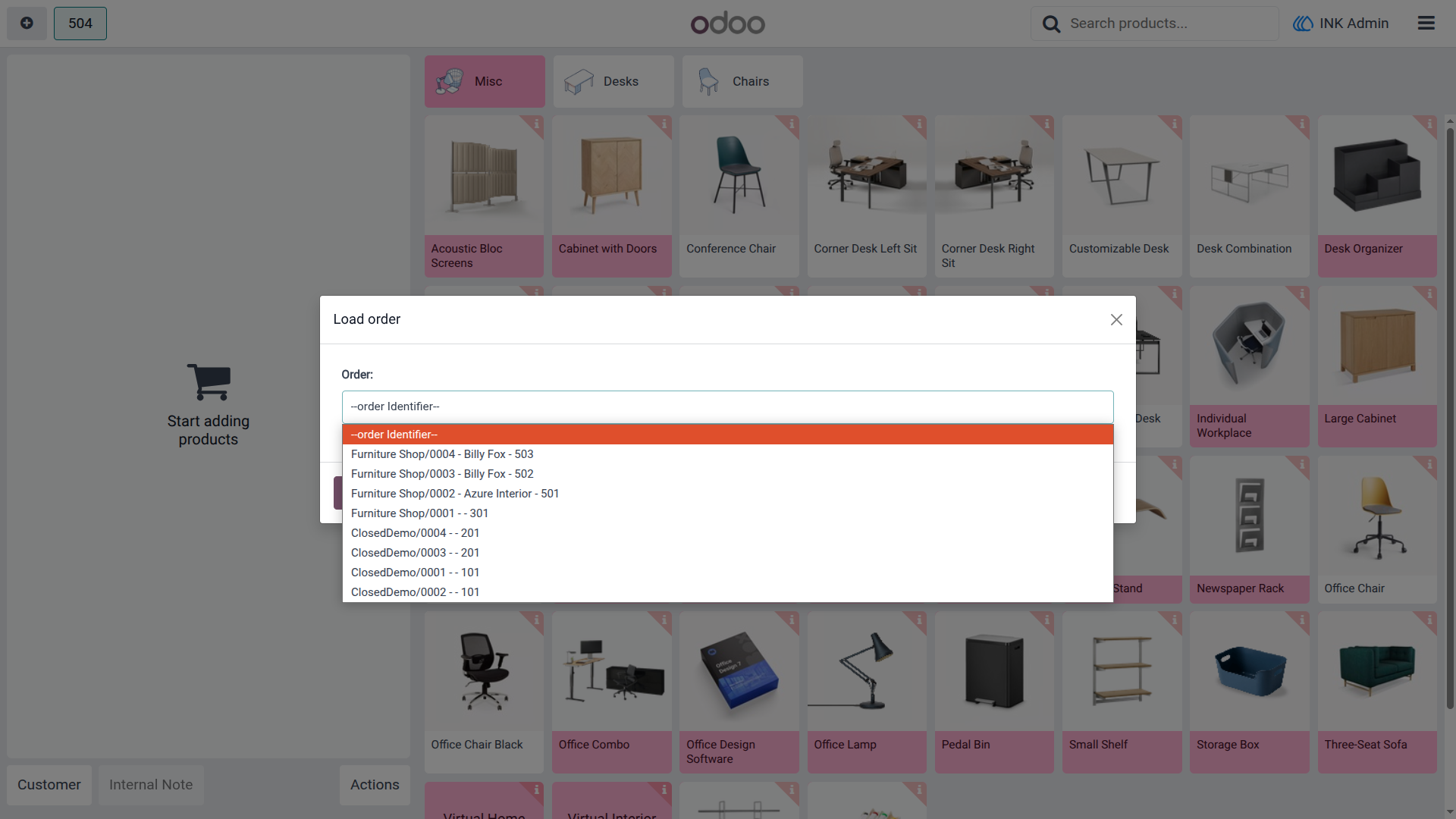Choose ClosedDemo/0002 - - 101 option
This screenshot has width=1456, height=819.
(727, 592)
